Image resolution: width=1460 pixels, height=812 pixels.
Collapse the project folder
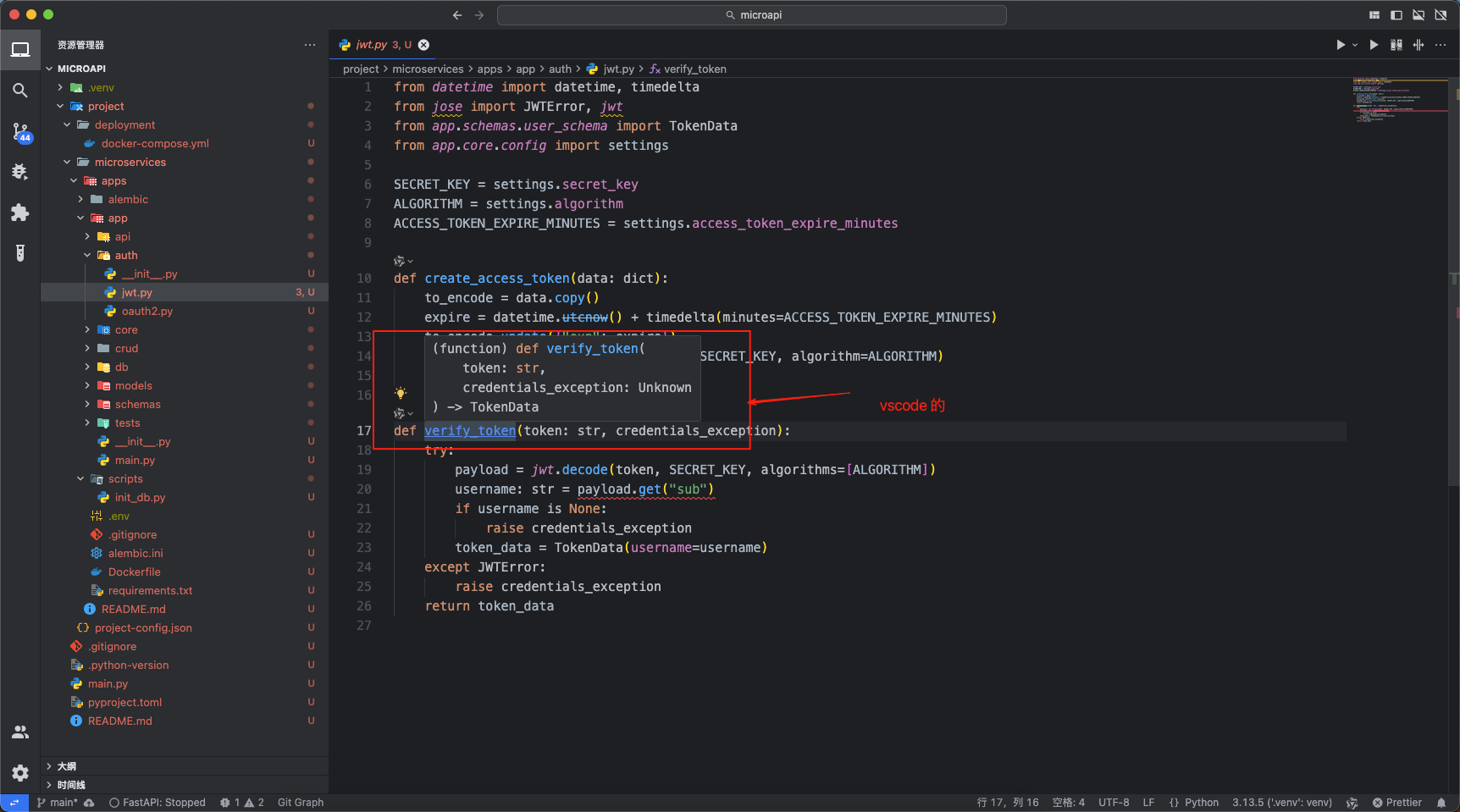[x=60, y=107]
